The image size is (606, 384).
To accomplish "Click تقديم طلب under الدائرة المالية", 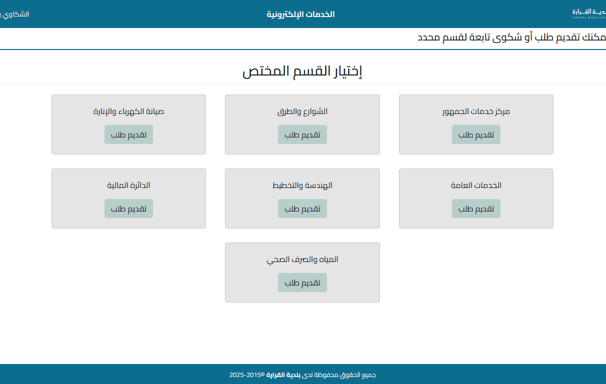I will [129, 209].
